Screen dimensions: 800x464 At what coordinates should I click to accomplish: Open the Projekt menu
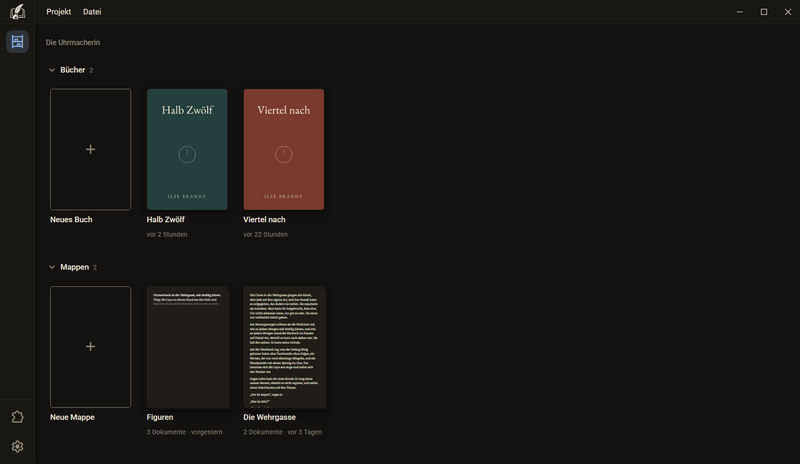coord(59,12)
